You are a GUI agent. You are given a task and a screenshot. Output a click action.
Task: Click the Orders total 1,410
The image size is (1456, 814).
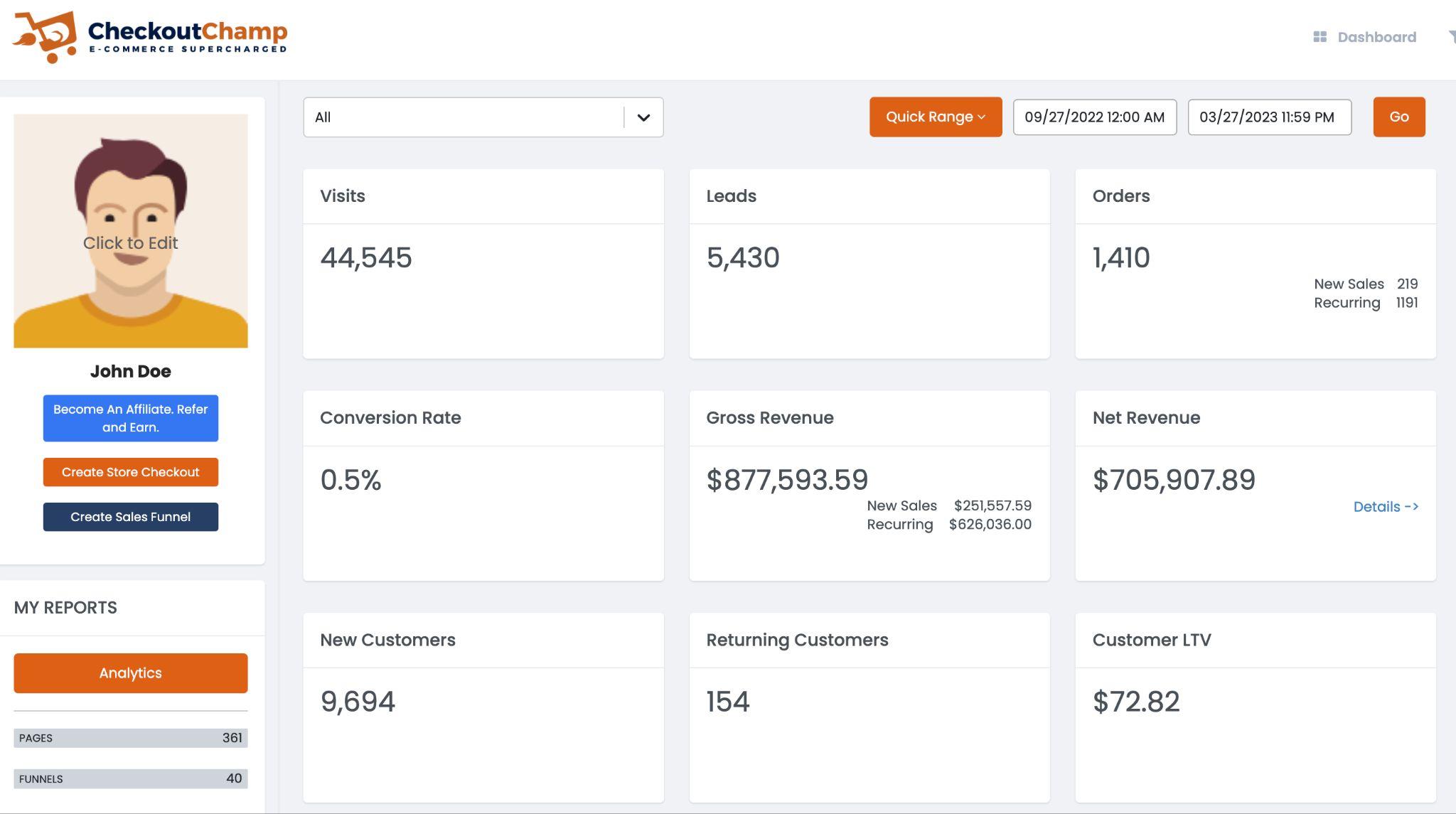1121,257
